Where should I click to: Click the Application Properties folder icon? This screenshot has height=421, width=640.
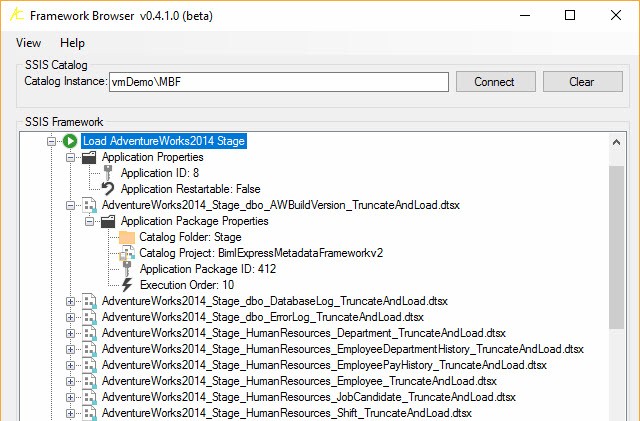89,157
